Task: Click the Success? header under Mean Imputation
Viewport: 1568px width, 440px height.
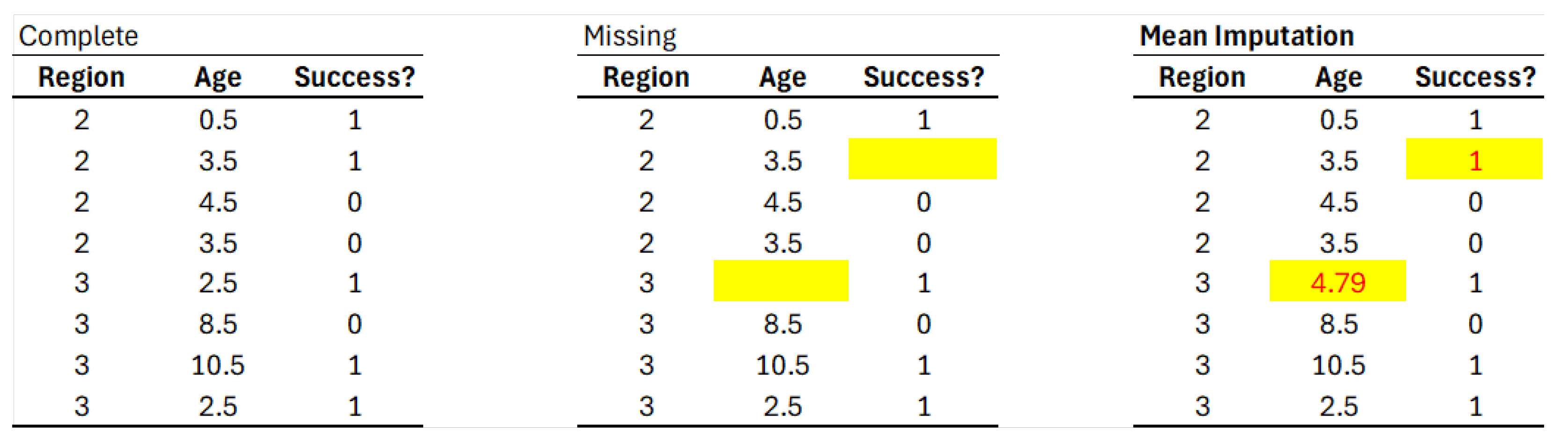Action: [x=1475, y=77]
